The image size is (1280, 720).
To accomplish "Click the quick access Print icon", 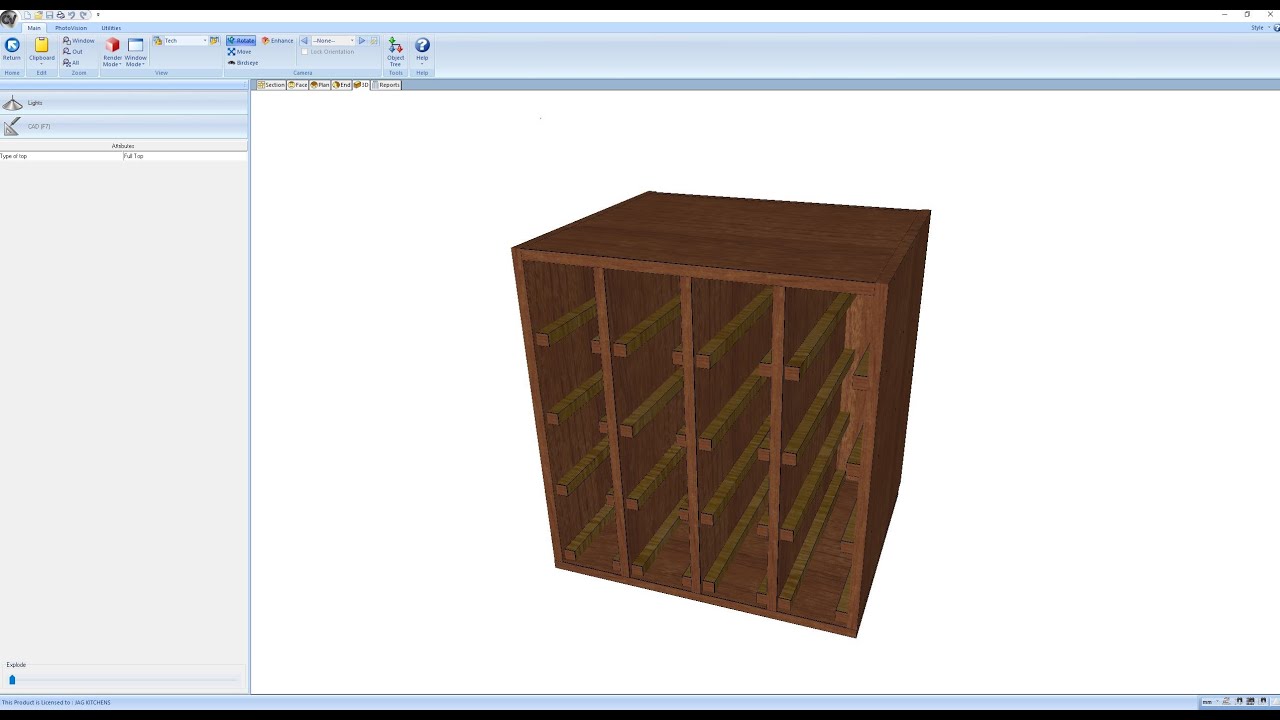I will click(60, 15).
